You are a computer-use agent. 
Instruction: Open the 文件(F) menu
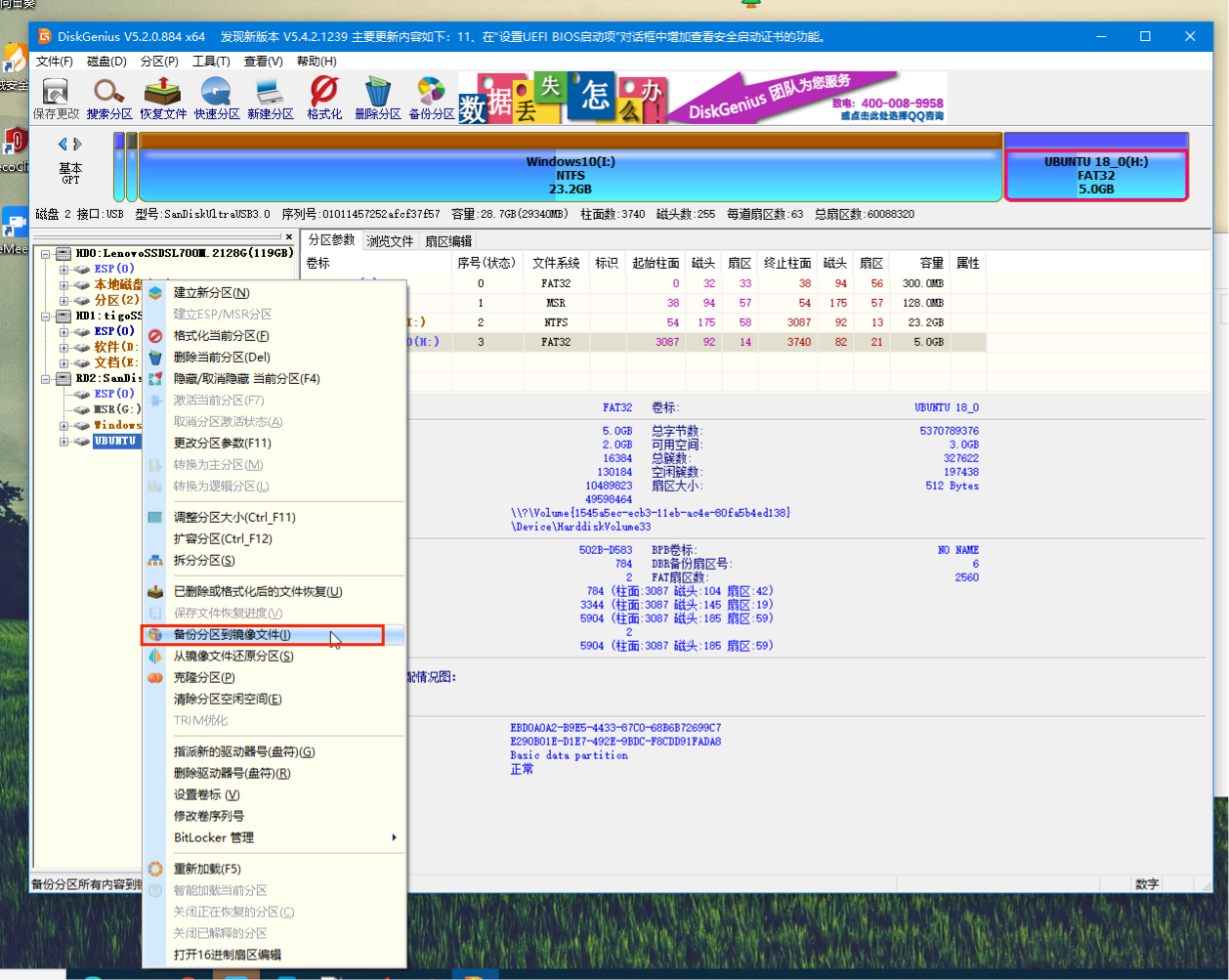pos(55,61)
